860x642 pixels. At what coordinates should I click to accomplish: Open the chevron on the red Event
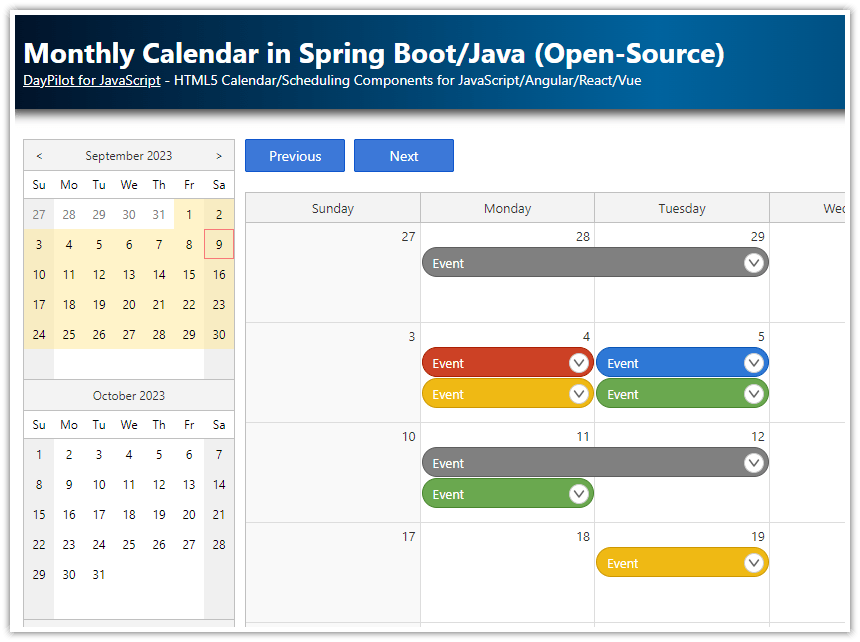579,362
